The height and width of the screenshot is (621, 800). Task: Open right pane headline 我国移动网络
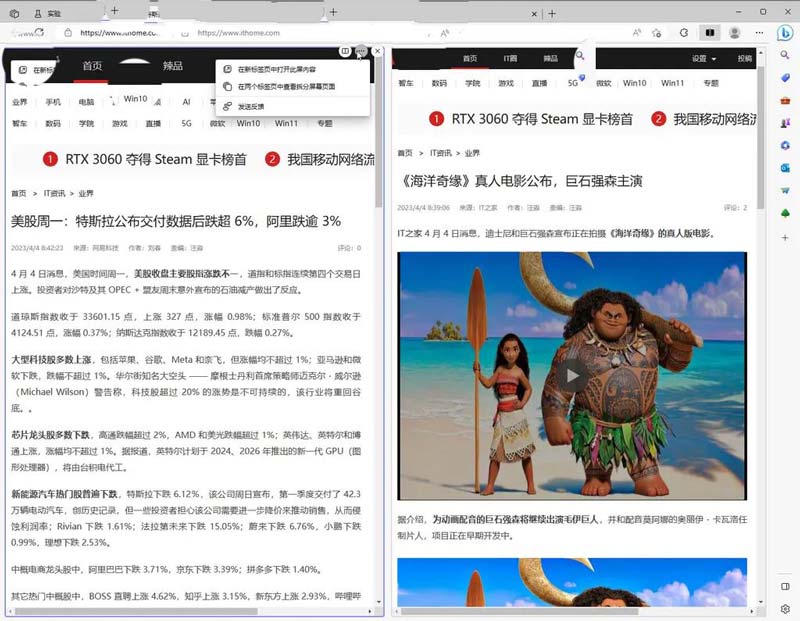(x=714, y=119)
